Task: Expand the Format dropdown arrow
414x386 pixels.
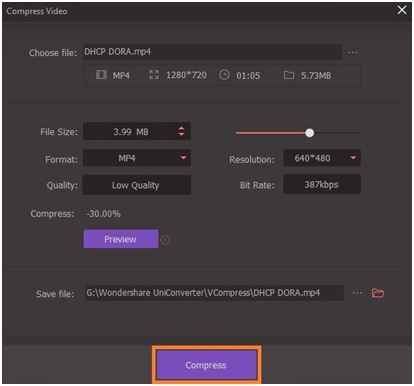Action: [x=183, y=158]
